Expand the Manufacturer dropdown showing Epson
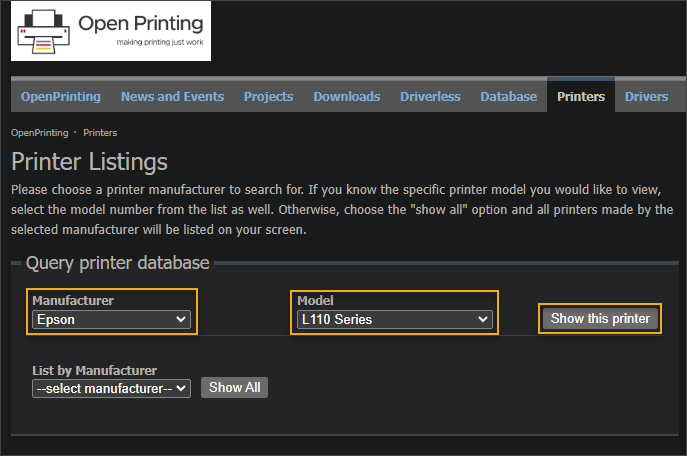Image resolution: width=687 pixels, height=456 pixels. (x=111, y=319)
